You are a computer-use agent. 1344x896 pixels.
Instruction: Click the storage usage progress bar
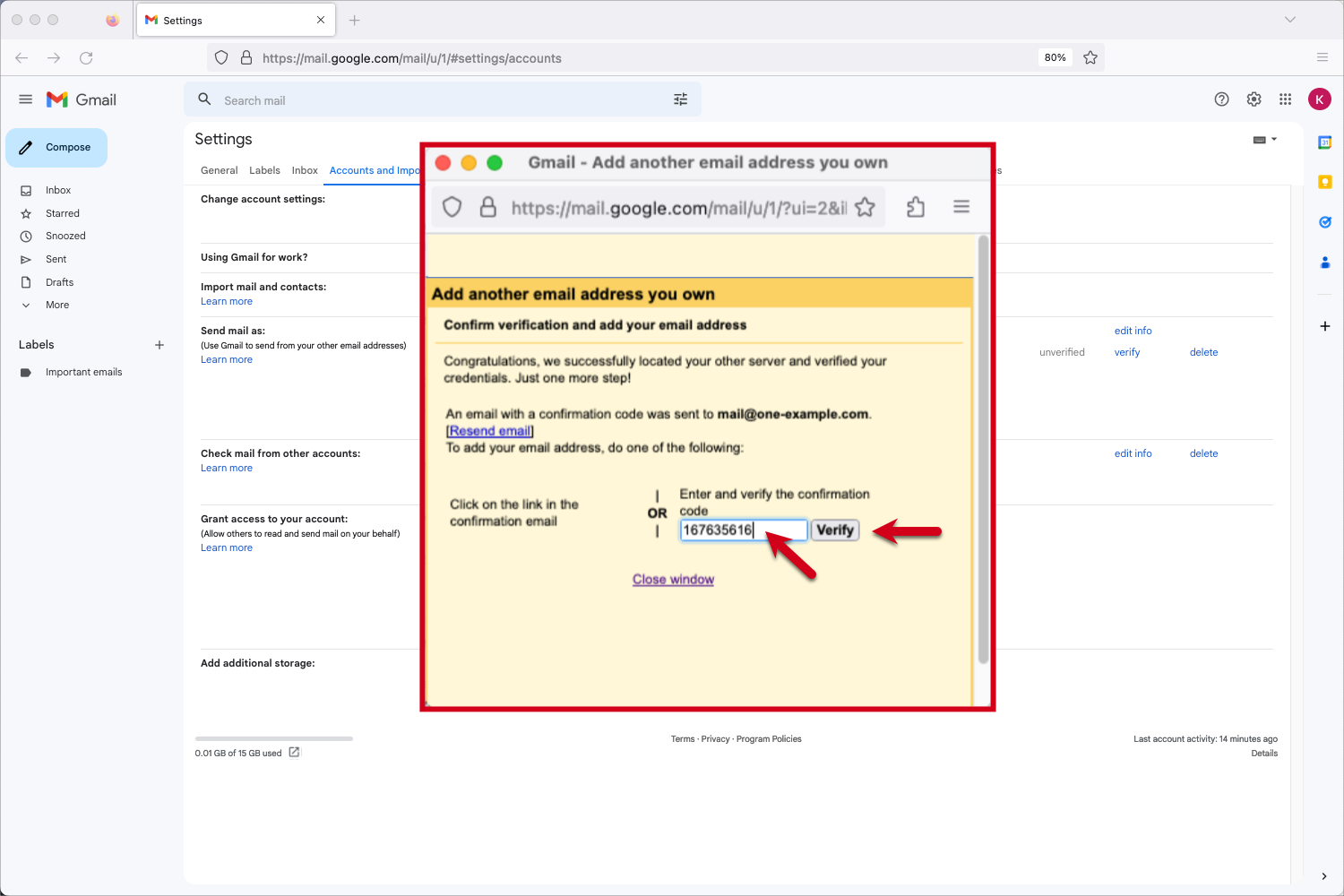coord(274,739)
